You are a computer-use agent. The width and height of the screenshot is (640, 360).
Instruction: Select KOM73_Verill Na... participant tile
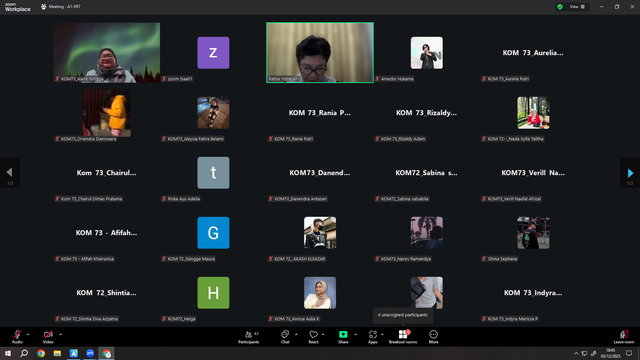click(x=533, y=173)
